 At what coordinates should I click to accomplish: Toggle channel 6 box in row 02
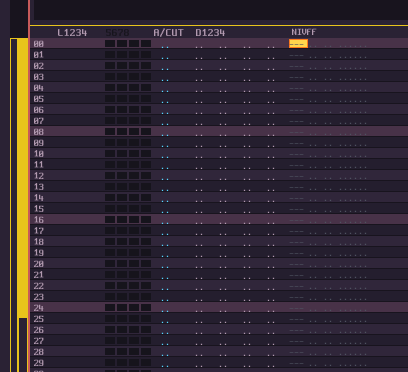click(122, 65)
